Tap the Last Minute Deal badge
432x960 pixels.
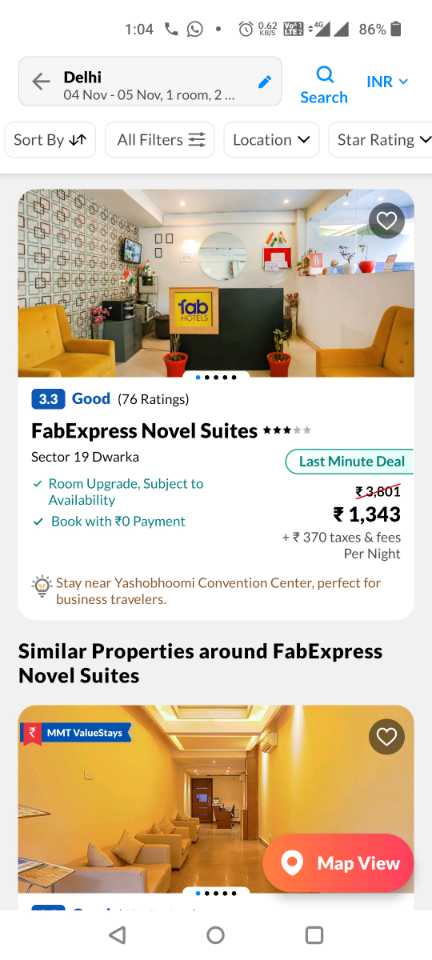(x=350, y=462)
